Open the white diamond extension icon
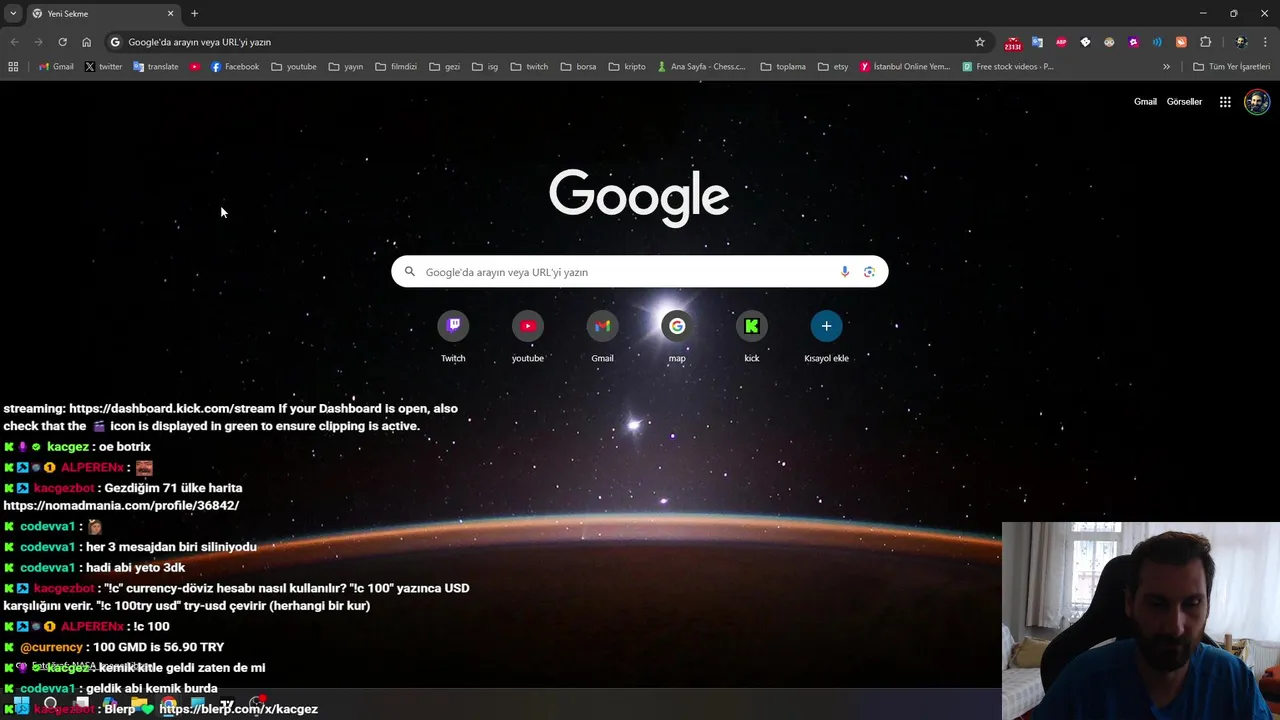This screenshot has width=1280, height=720. pos(1085,42)
